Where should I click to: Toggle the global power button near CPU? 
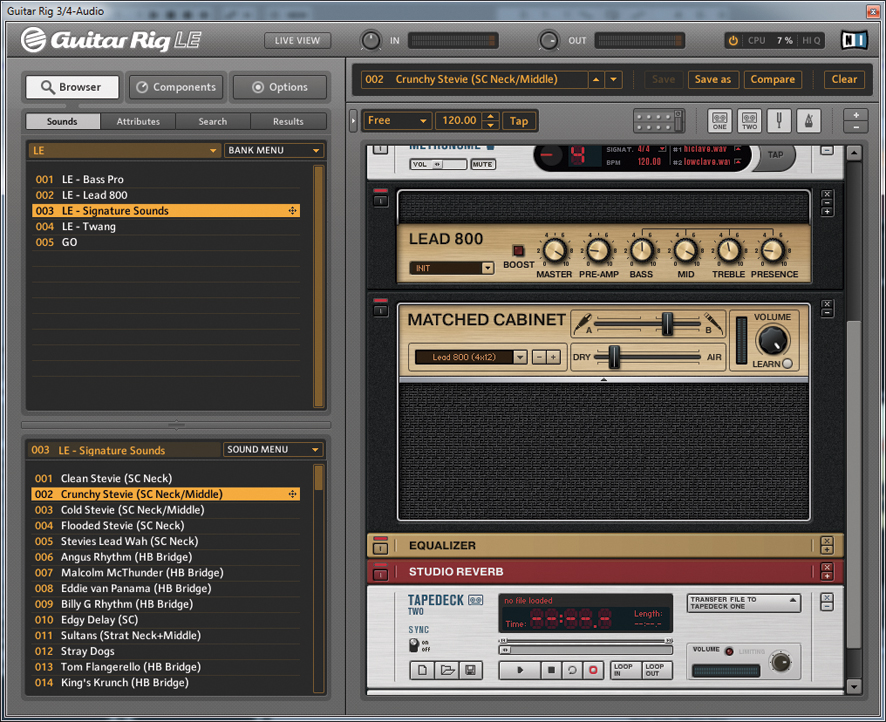coord(733,41)
